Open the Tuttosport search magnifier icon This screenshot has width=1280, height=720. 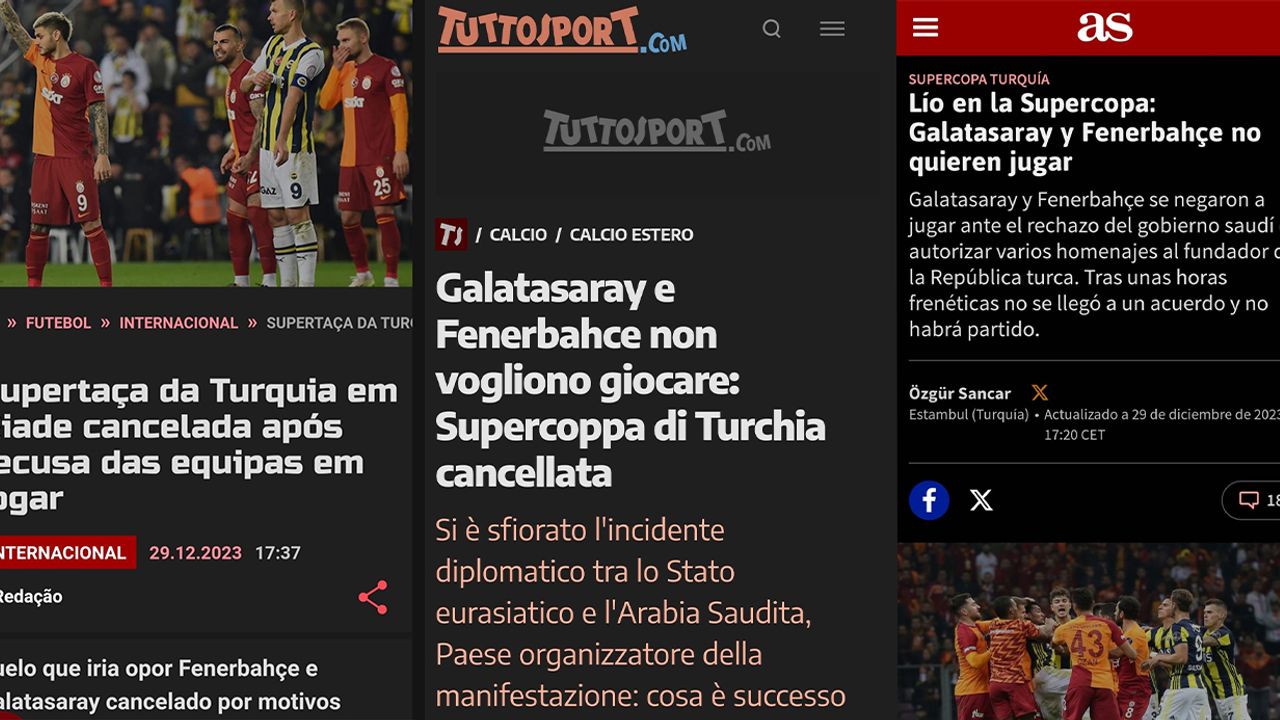[771, 29]
